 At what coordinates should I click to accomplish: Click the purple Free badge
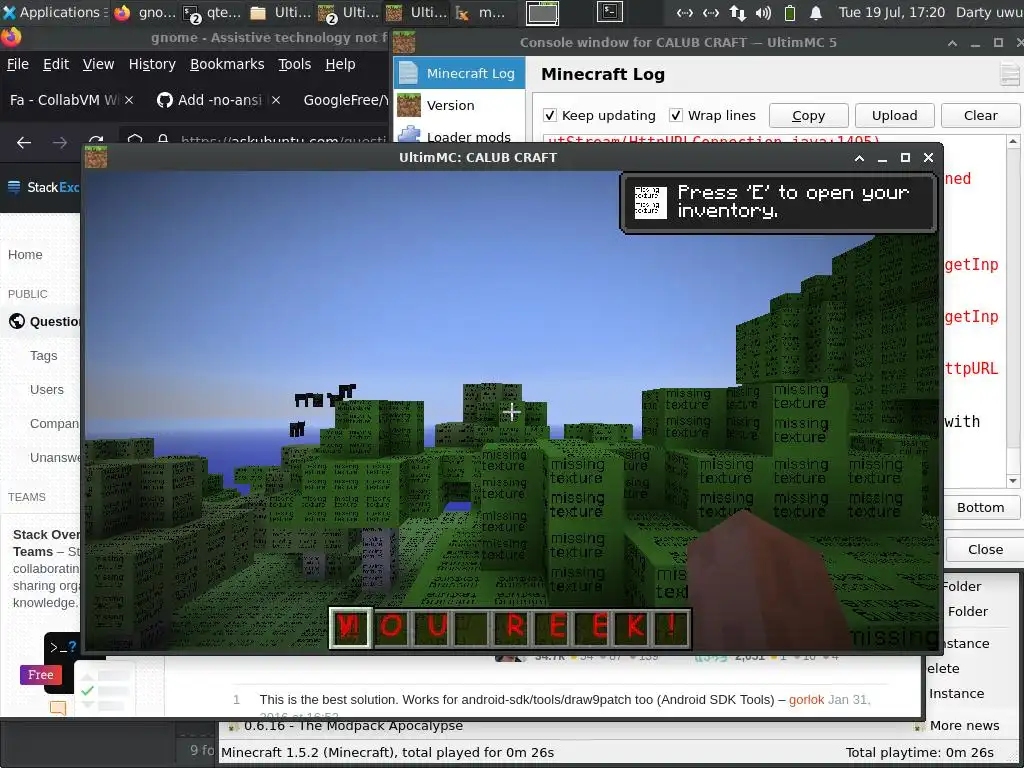(40, 675)
